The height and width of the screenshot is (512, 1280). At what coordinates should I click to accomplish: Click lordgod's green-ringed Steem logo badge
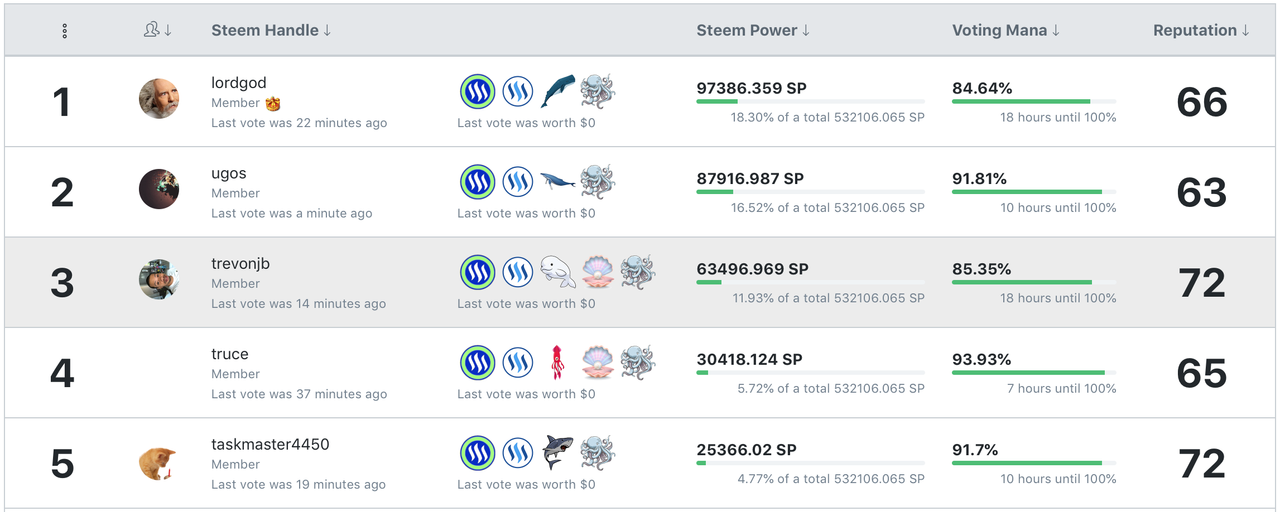478,92
